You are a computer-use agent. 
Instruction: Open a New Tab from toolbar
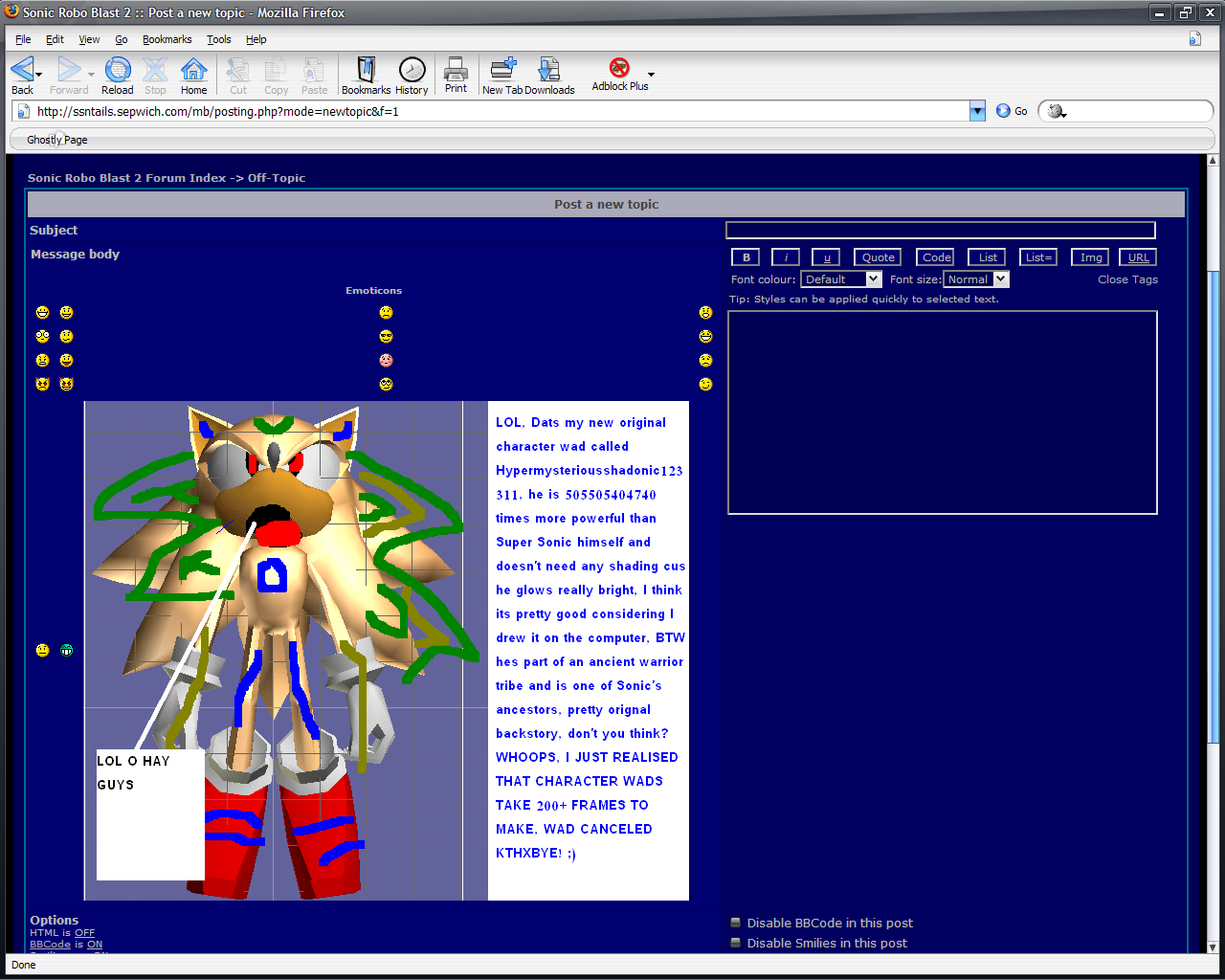pyautogui.click(x=502, y=71)
